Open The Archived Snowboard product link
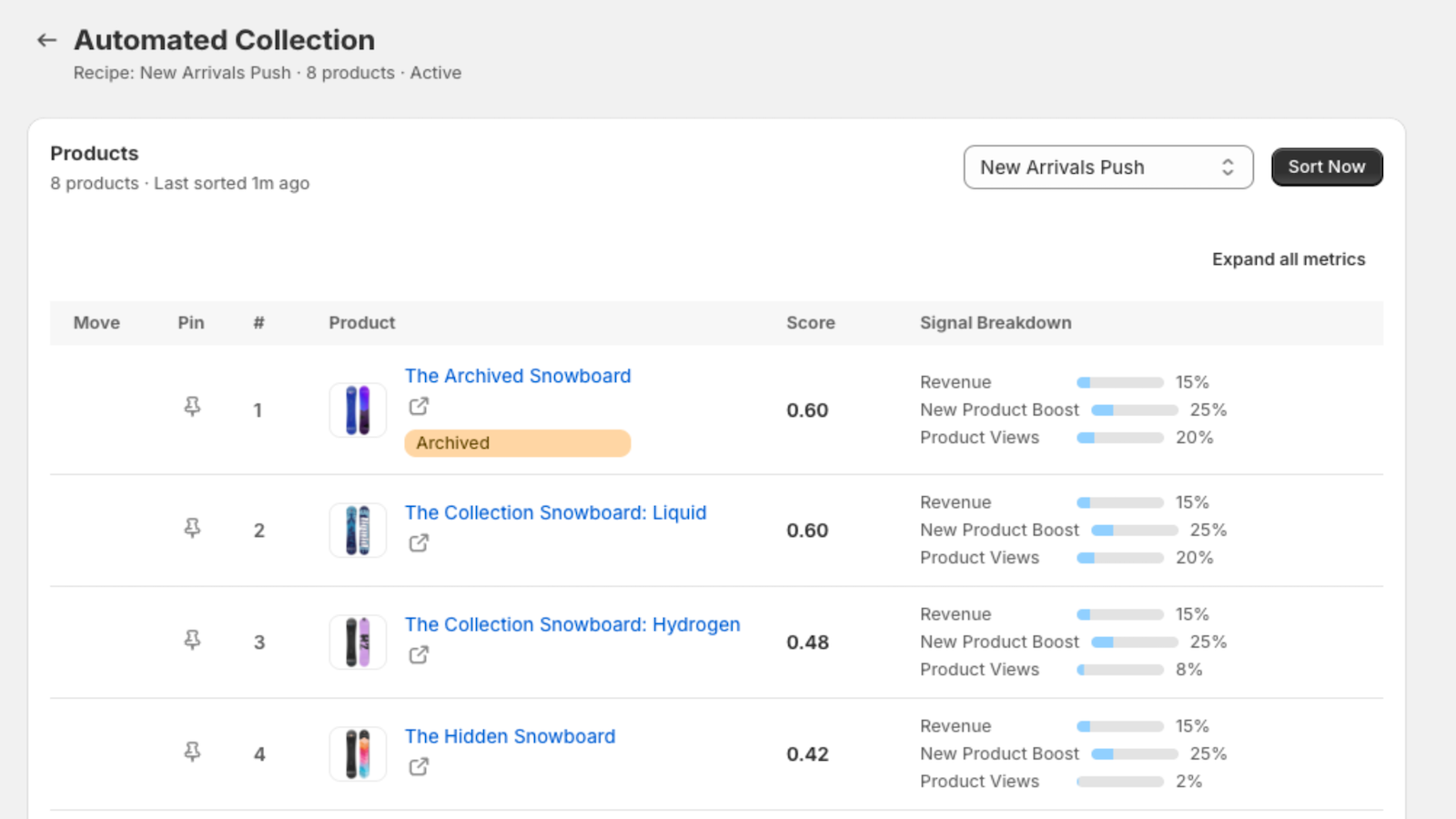The width and height of the screenshot is (1456, 819). [517, 376]
